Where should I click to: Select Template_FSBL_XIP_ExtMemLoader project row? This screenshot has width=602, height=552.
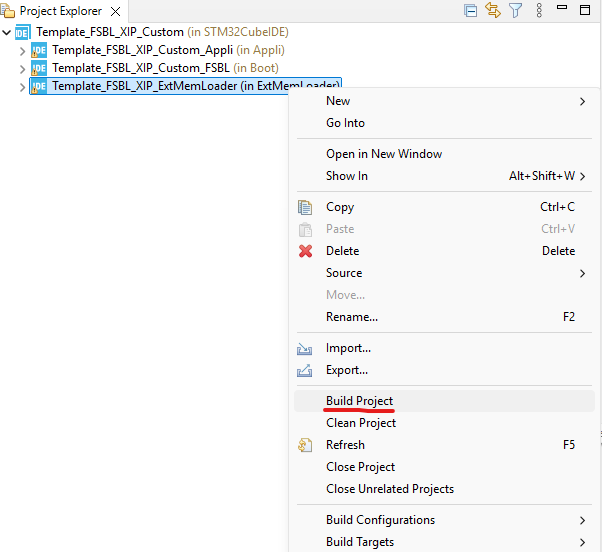click(x=185, y=86)
